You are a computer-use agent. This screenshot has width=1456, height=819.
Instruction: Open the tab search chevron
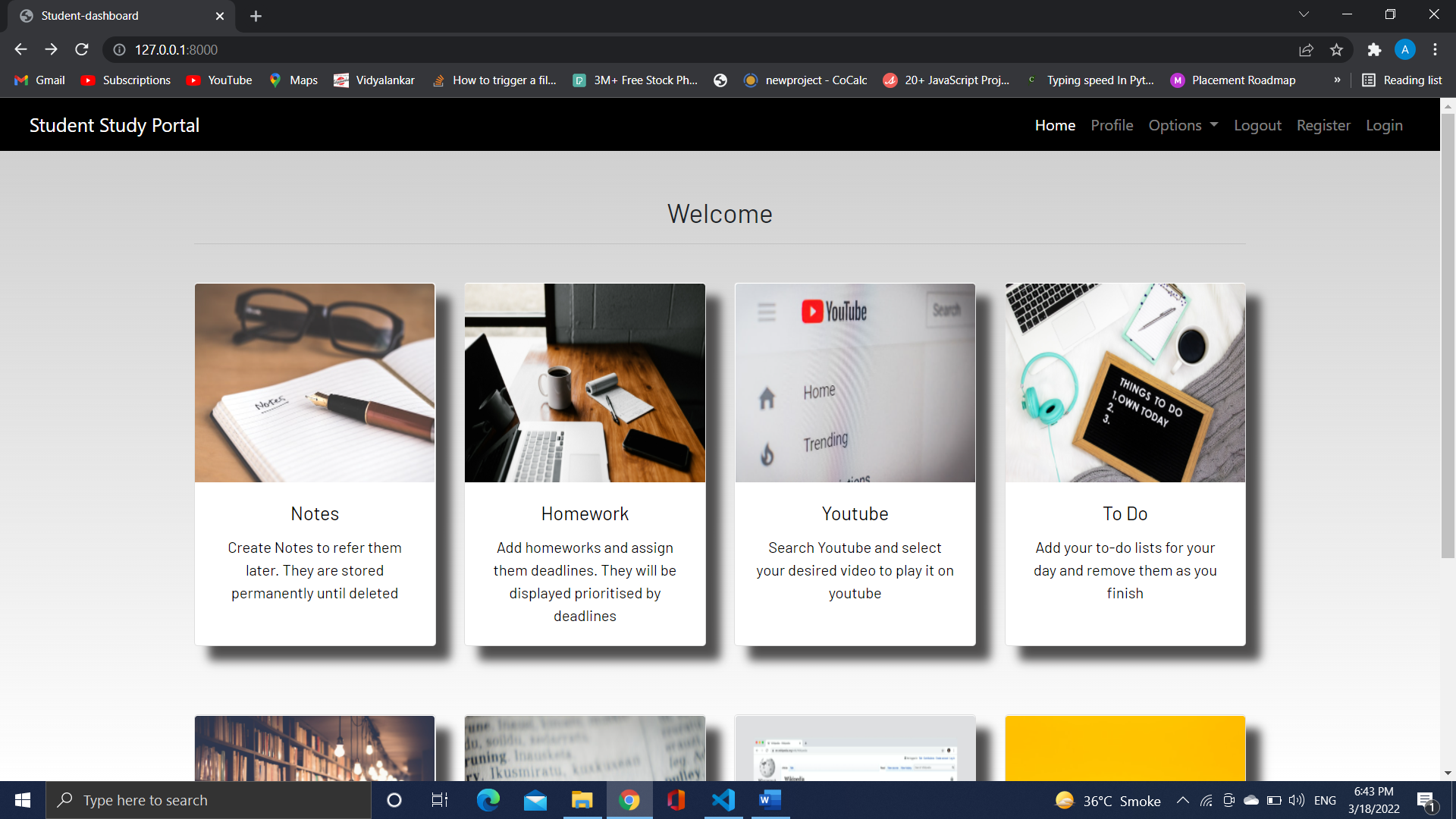coord(1304,14)
